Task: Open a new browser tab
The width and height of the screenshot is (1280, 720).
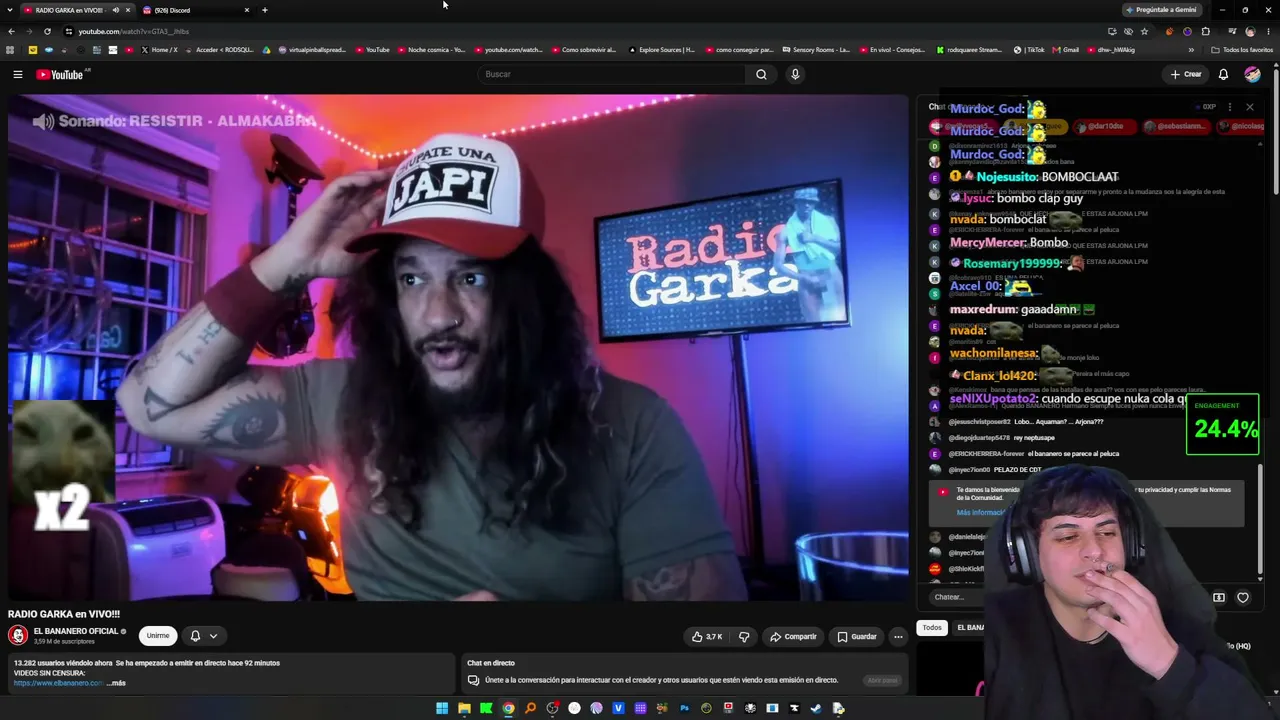Action: 265,10
